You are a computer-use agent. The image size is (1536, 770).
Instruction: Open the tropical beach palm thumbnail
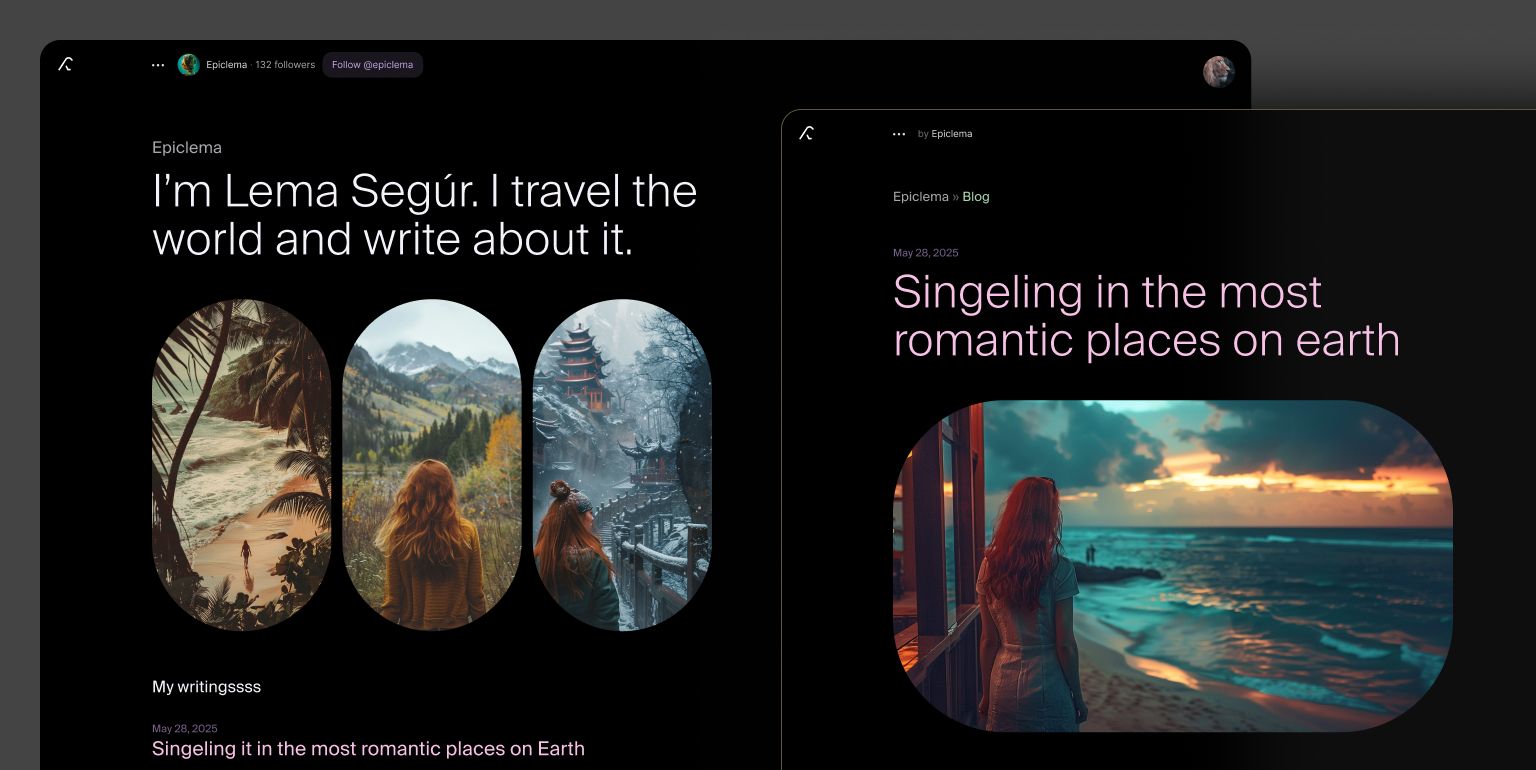[x=241, y=465]
